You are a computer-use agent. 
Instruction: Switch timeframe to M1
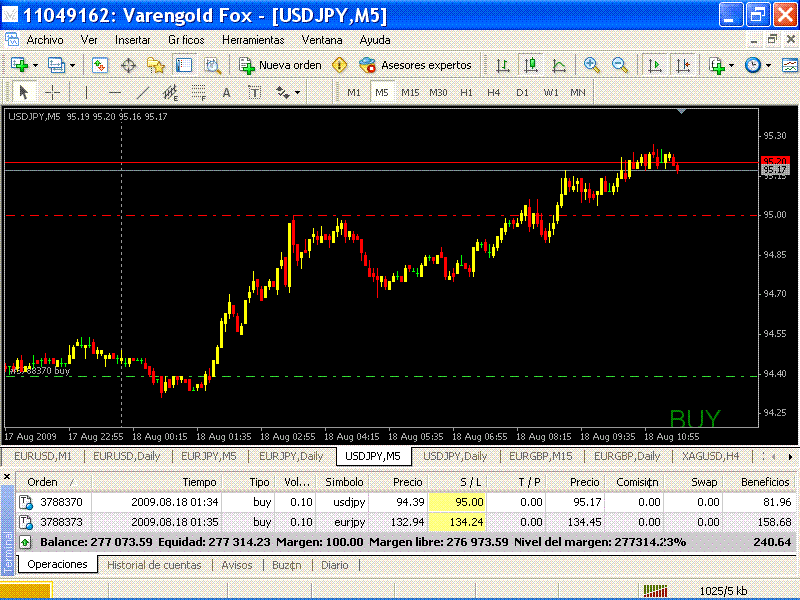[354, 92]
